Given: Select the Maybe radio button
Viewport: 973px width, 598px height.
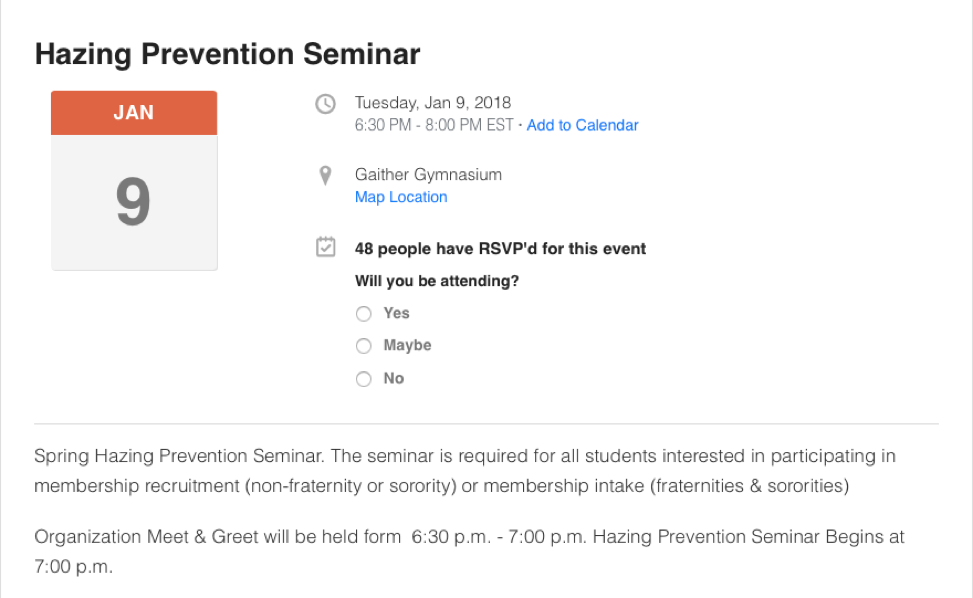Looking at the screenshot, I should pos(364,346).
